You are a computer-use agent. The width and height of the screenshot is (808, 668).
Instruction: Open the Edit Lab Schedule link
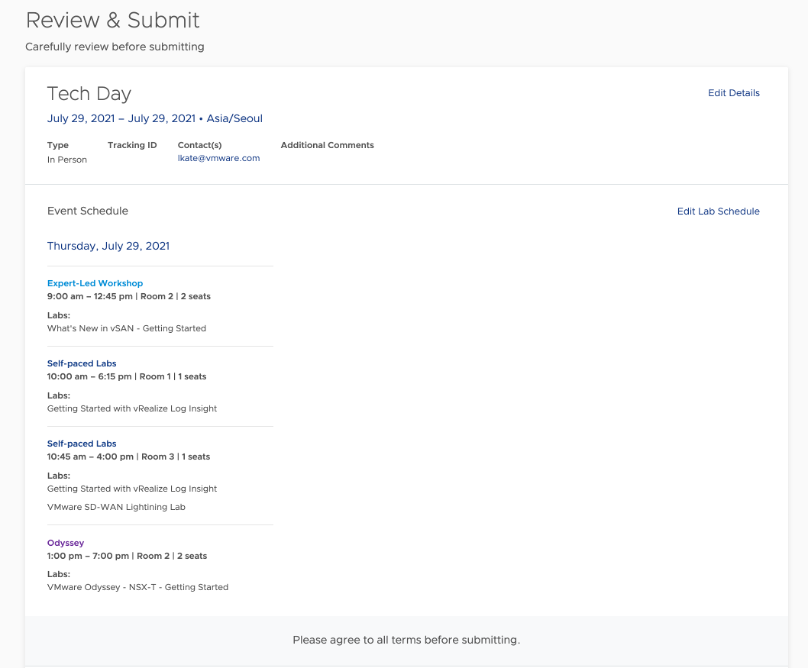pos(718,211)
